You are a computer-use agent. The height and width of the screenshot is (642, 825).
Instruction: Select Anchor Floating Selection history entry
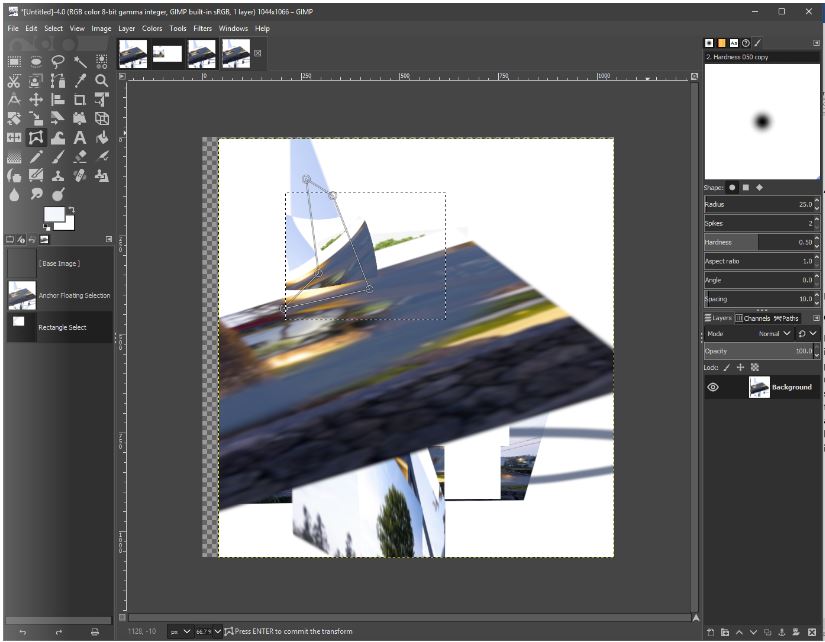coord(59,295)
